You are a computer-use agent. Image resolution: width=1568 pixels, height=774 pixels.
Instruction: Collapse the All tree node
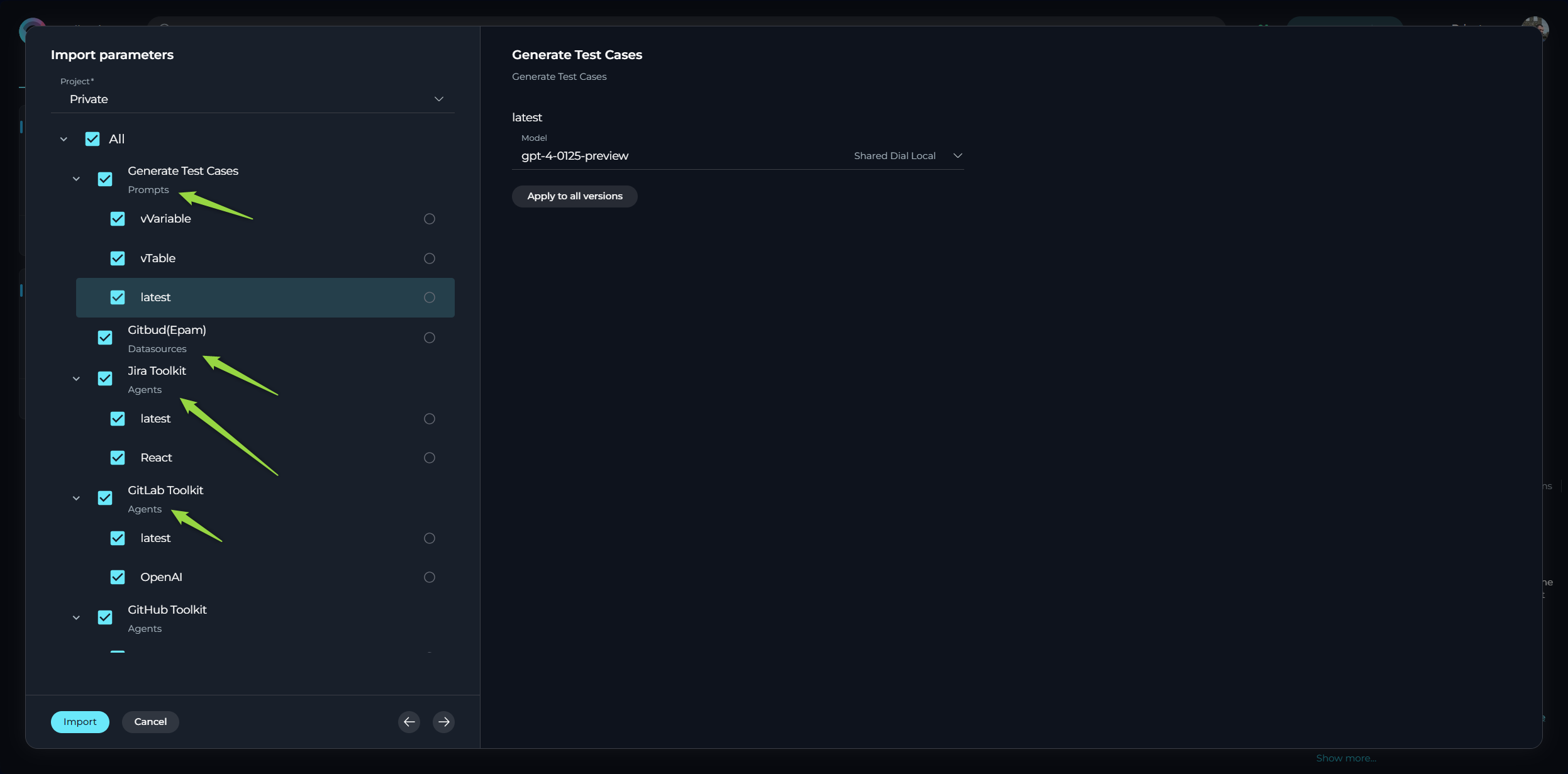64,140
